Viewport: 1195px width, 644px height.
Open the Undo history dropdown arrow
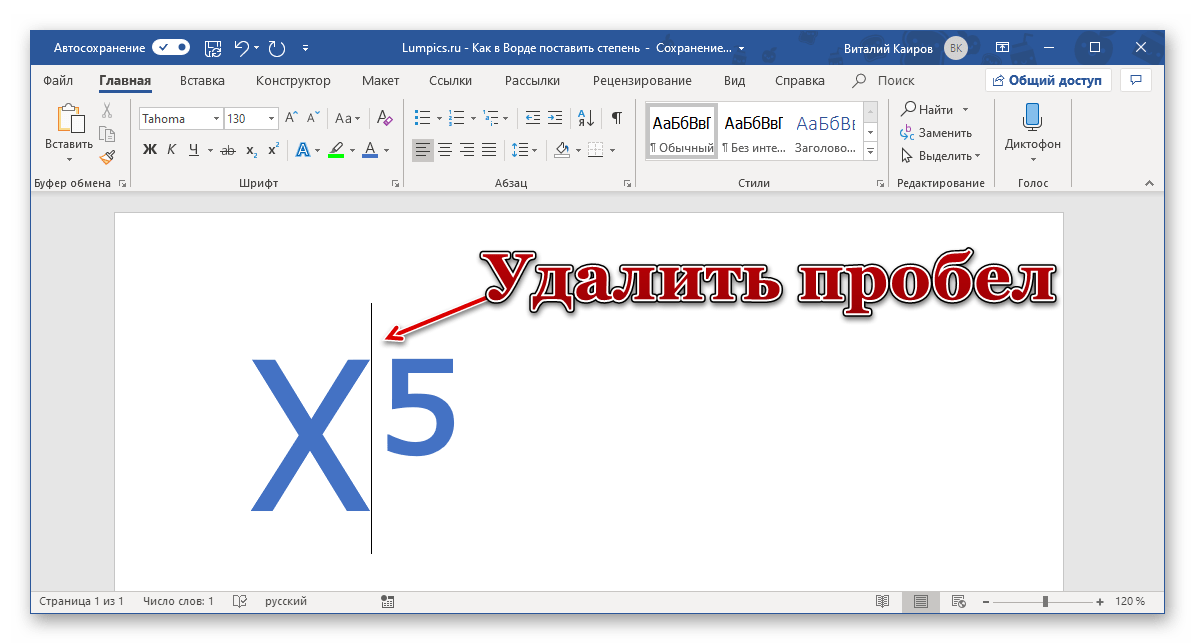pyautogui.click(x=257, y=48)
